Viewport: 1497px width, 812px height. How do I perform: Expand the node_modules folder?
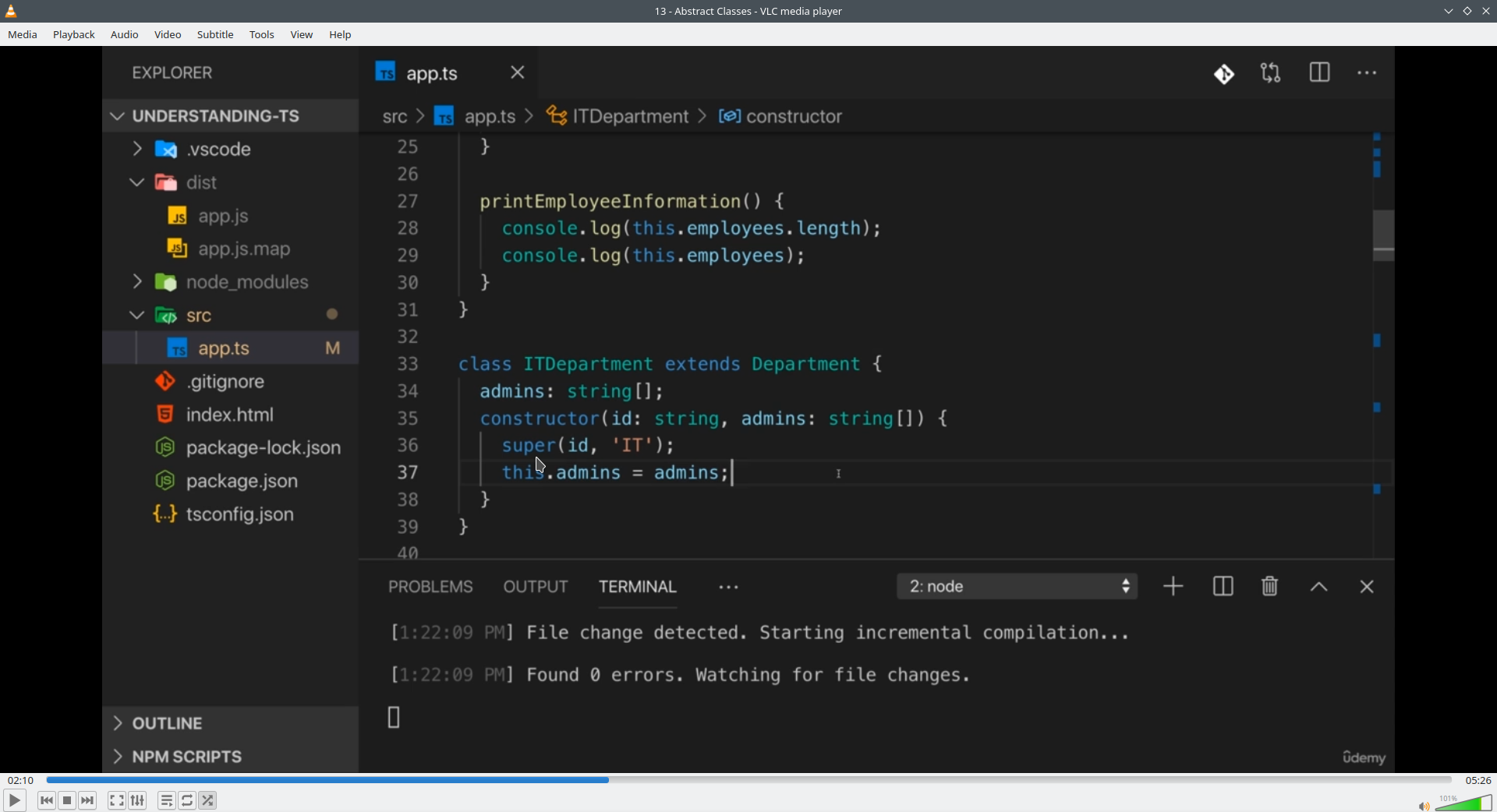pyautogui.click(x=231, y=282)
